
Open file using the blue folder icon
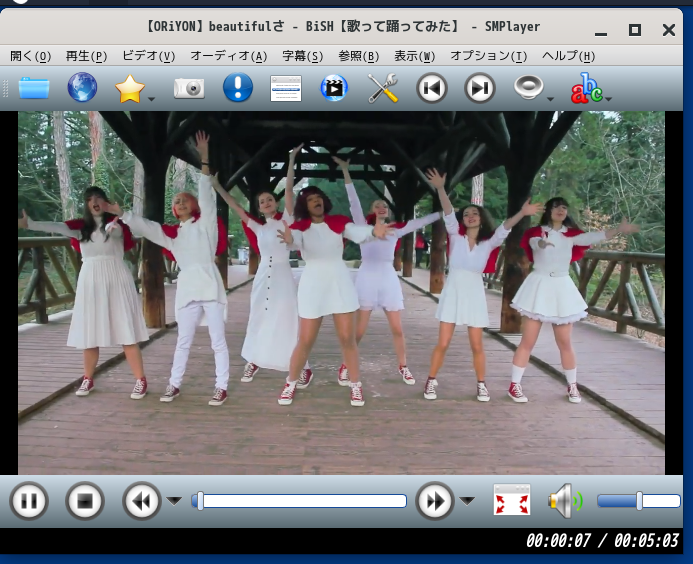click(x=34, y=88)
